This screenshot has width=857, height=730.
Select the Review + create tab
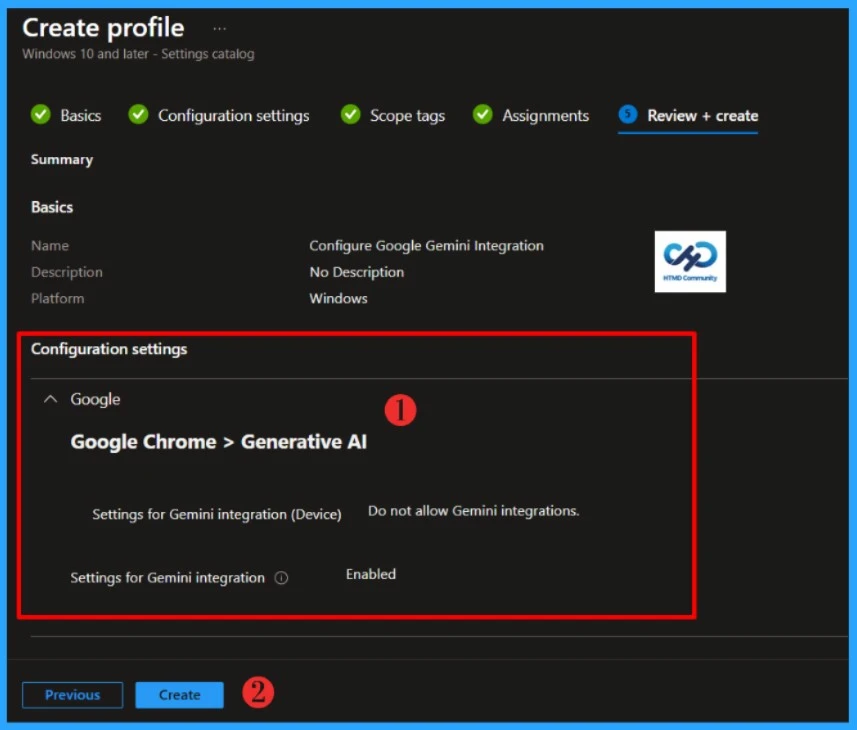pyautogui.click(x=702, y=116)
